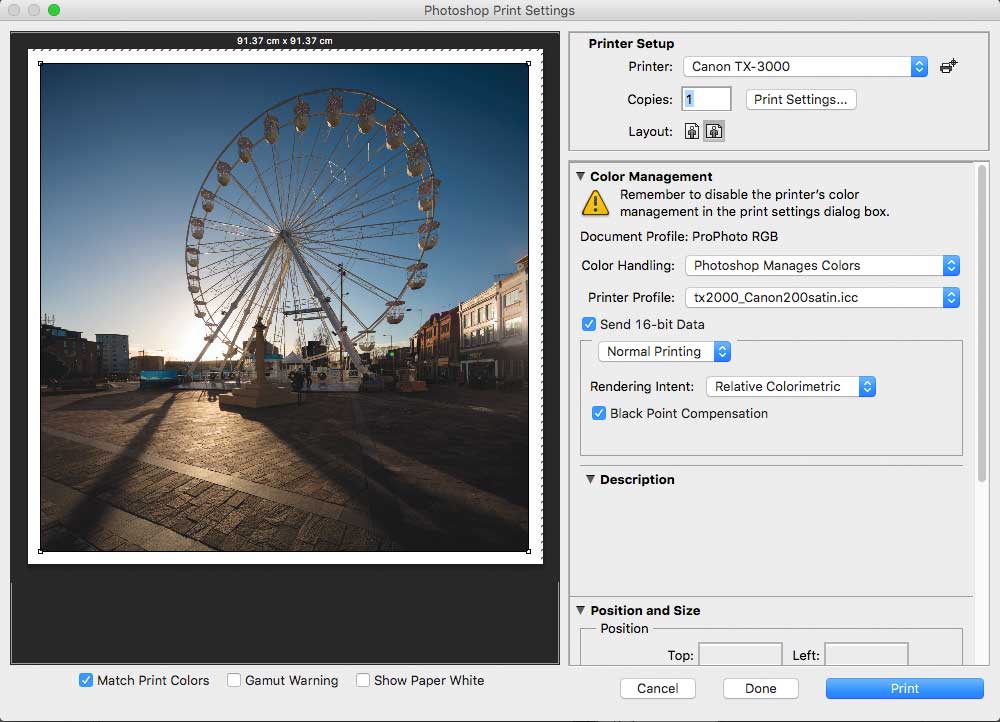Enable Show Paper White checkbox

click(x=363, y=681)
